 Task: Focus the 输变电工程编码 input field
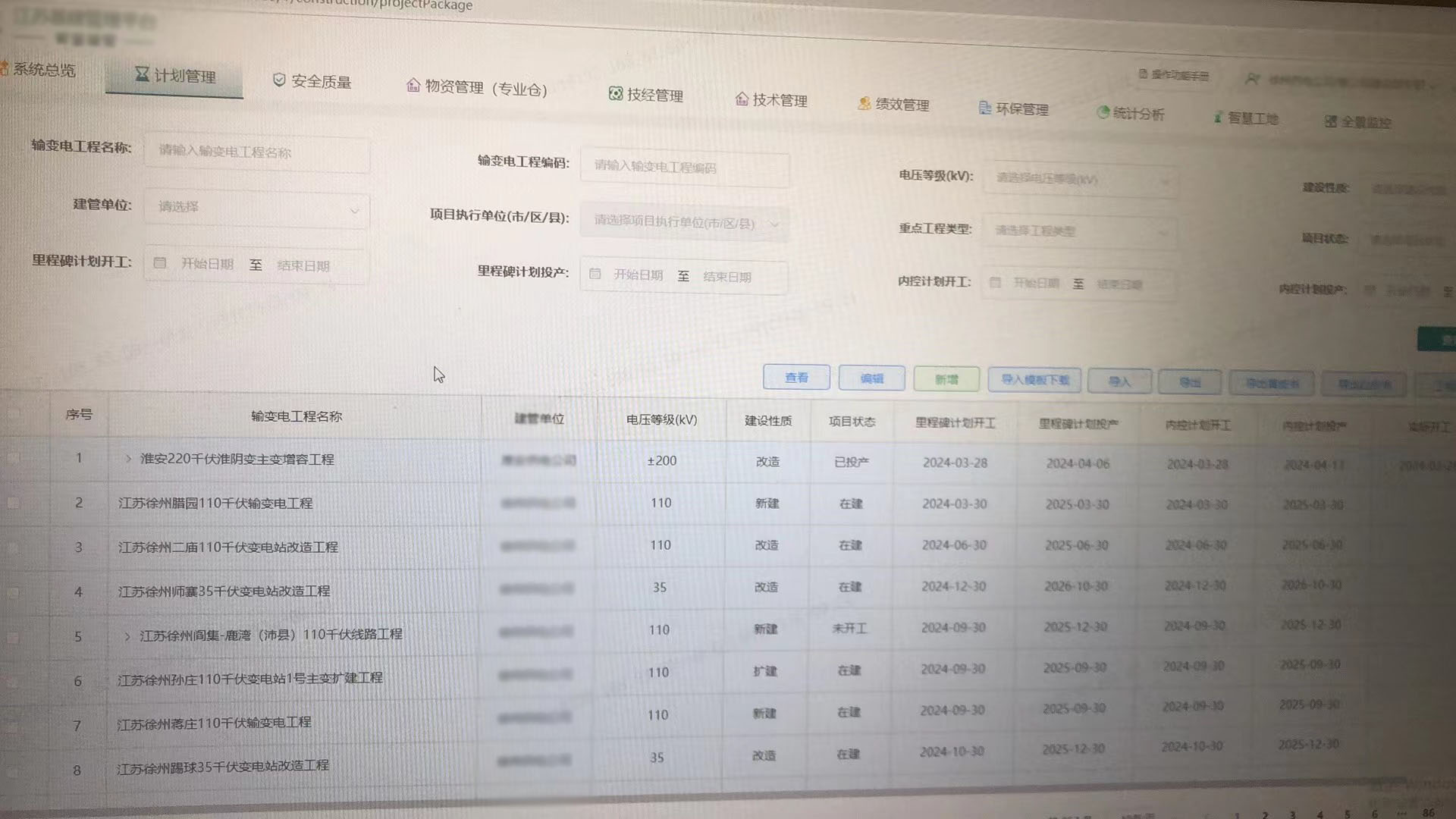click(x=685, y=167)
